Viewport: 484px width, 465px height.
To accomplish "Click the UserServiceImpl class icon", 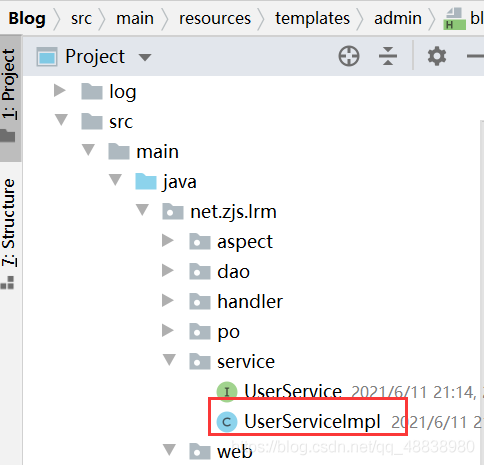I will point(227,422).
